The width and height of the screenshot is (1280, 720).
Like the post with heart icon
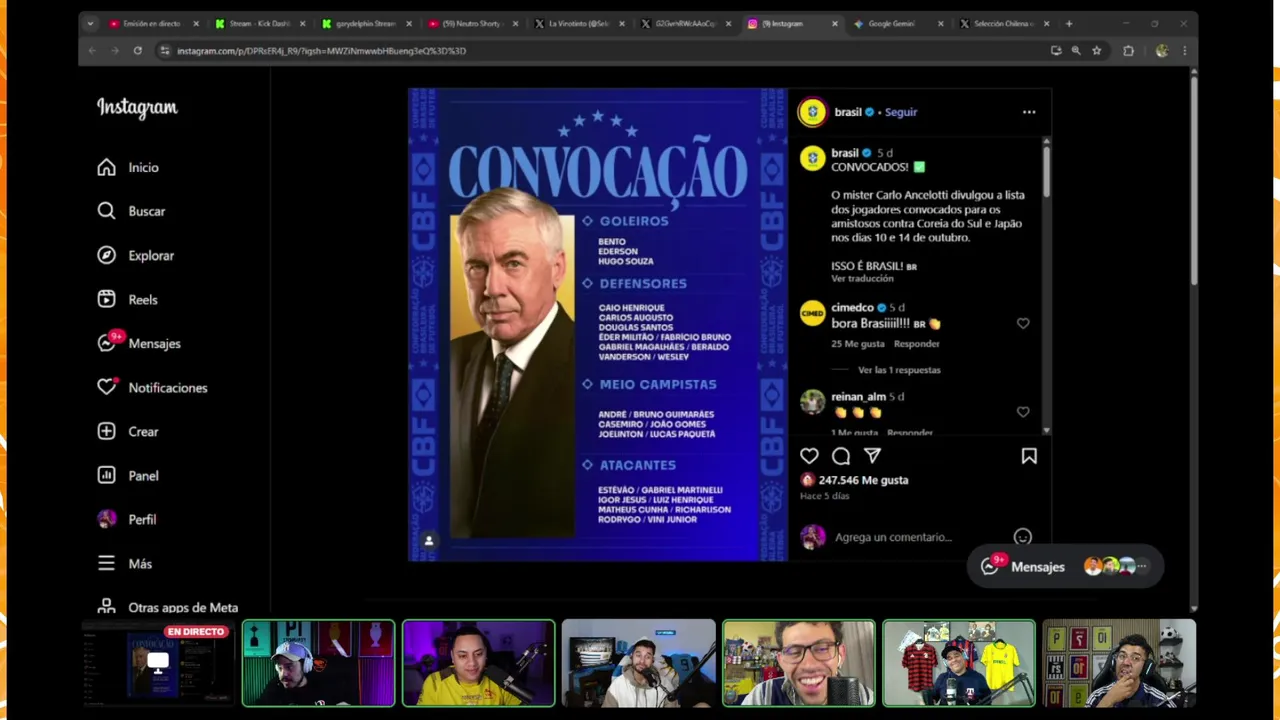(809, 456)
